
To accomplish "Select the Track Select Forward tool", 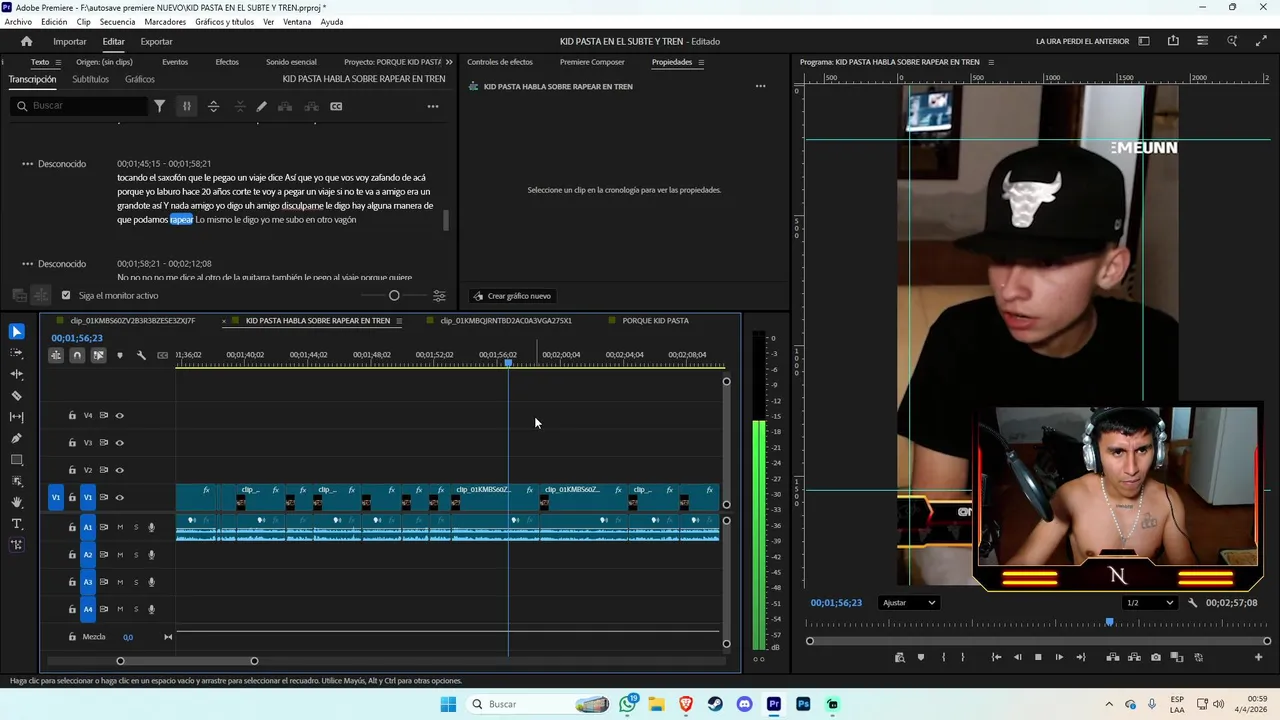I will click(17, 353).
